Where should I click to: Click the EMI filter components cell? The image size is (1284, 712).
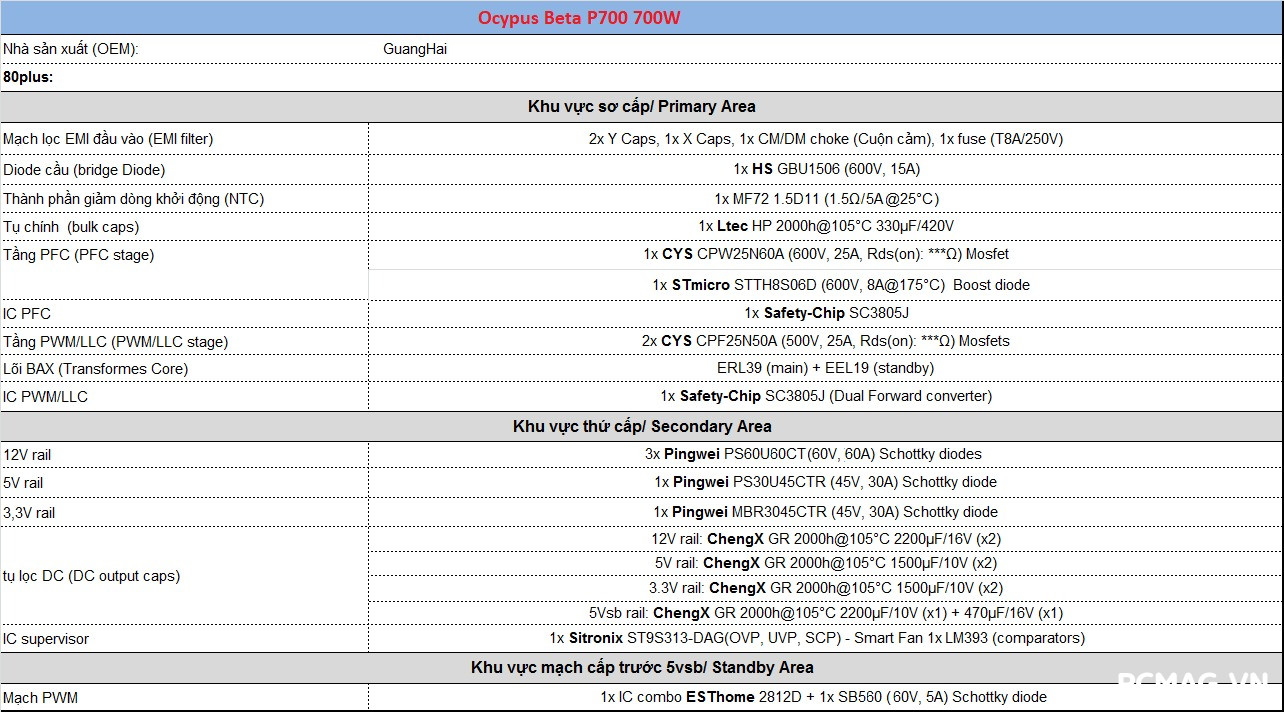coord(825,139)
